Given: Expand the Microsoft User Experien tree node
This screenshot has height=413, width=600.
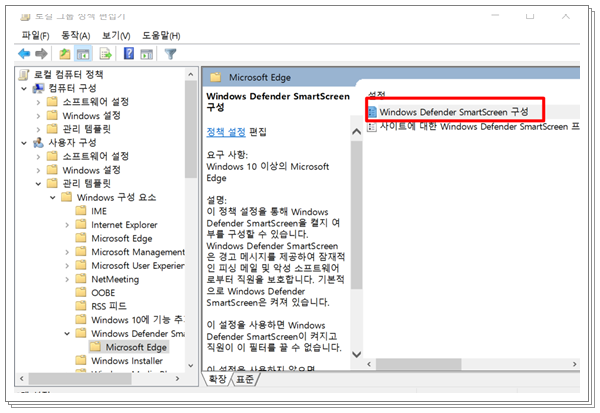Looking at the screenshot, I should click(67, 266).
